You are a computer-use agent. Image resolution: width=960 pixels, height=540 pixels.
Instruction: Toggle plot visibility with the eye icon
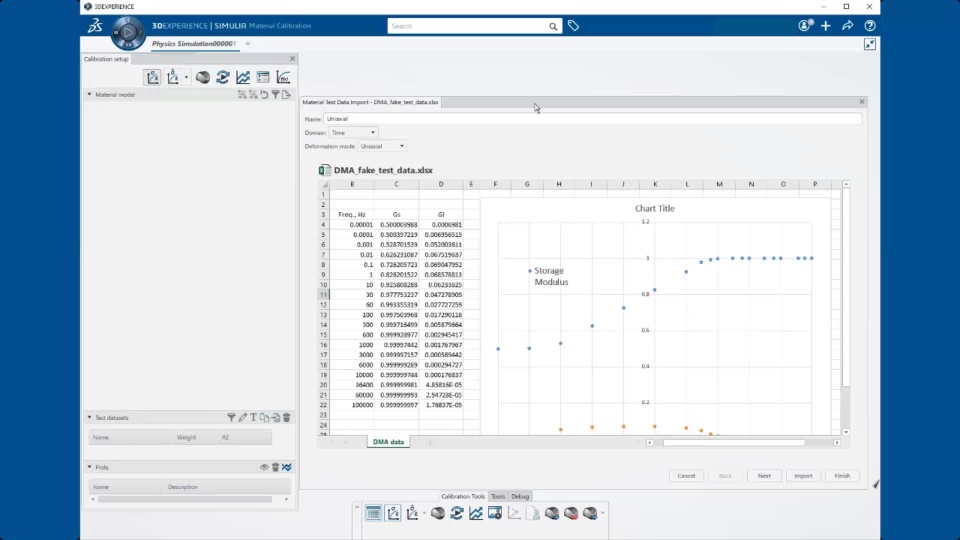264,467
